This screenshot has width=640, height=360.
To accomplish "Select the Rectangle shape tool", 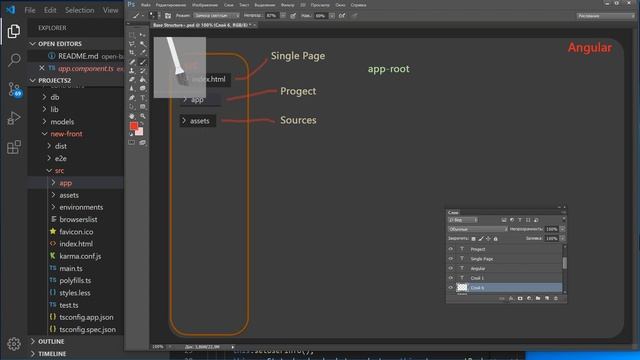I will click(142, 107).
